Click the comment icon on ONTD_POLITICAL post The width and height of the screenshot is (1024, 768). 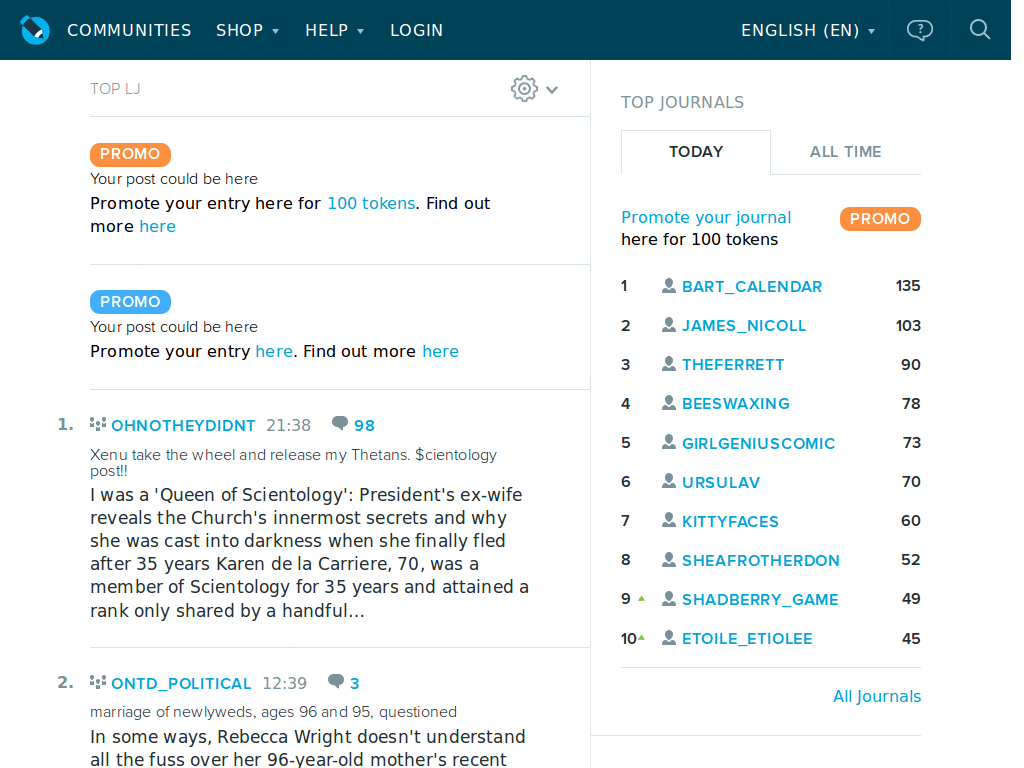click(335, 681)
